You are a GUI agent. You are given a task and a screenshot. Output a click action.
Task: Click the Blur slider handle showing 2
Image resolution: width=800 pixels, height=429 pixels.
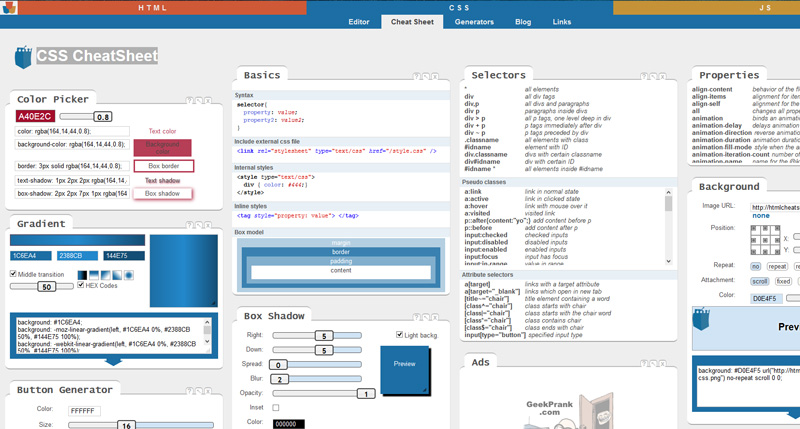click(280, 379)
